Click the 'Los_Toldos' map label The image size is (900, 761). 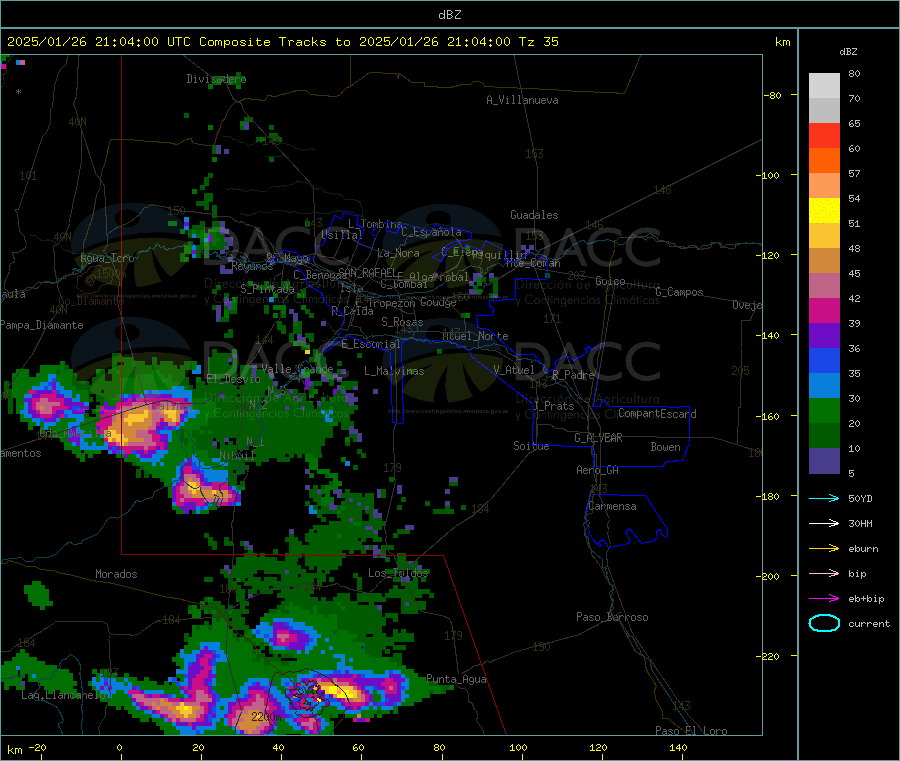coord(398,573)
